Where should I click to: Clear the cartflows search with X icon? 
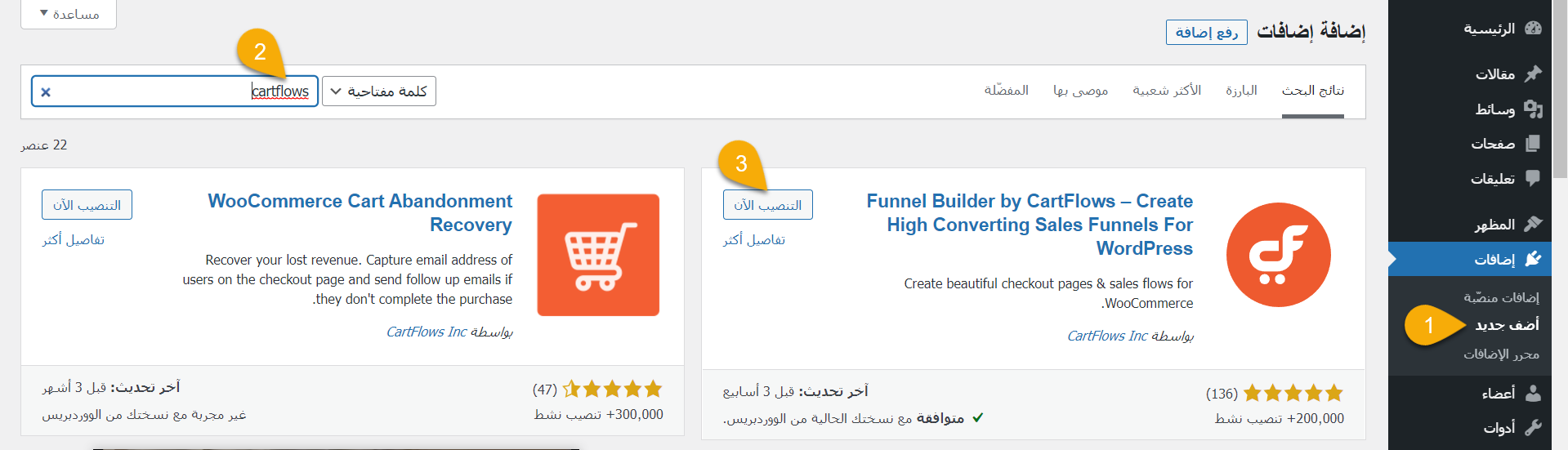pyautogui.click(x=46, y=92)
